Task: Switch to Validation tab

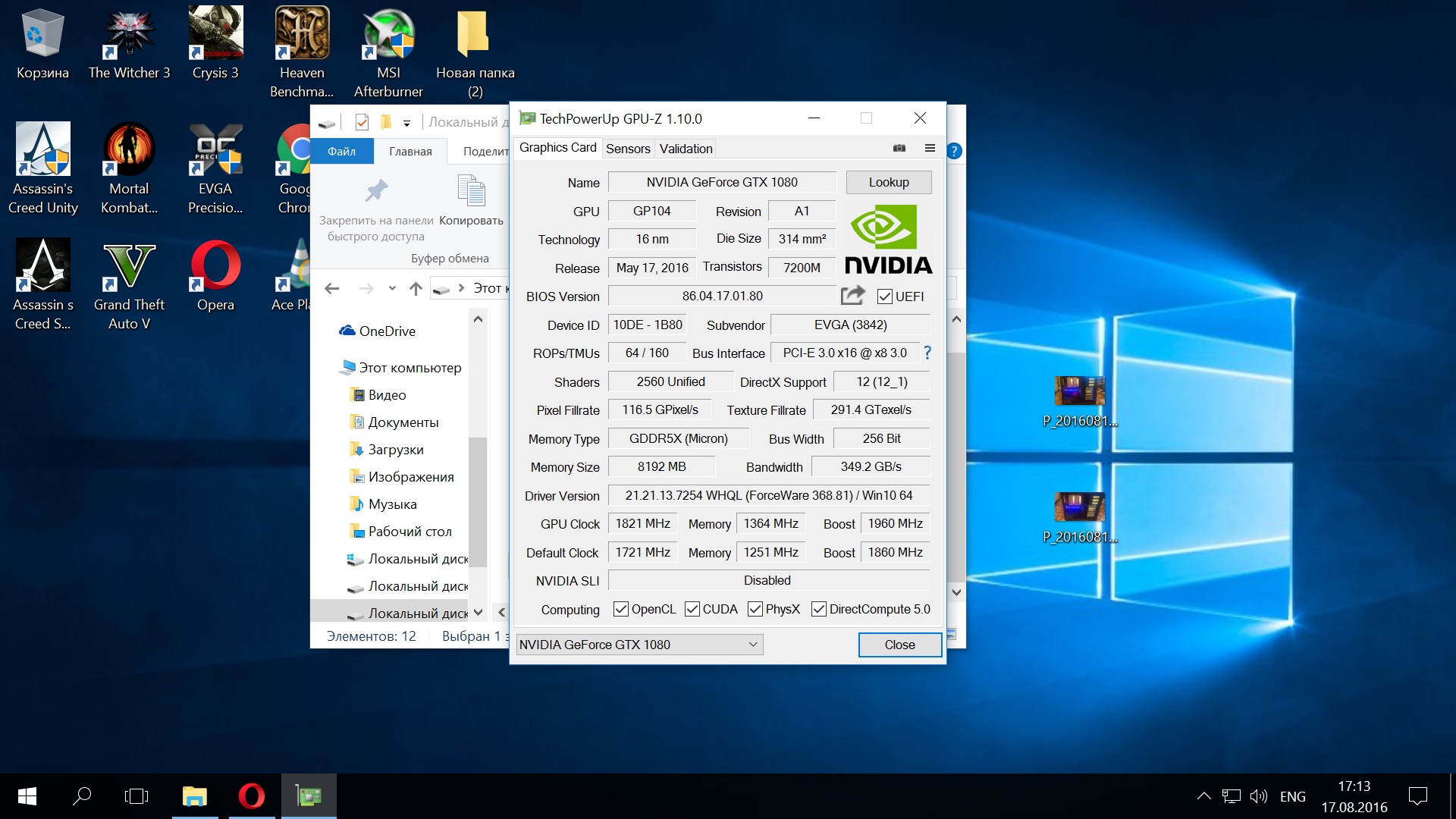Action: click(x=686, y=149)
